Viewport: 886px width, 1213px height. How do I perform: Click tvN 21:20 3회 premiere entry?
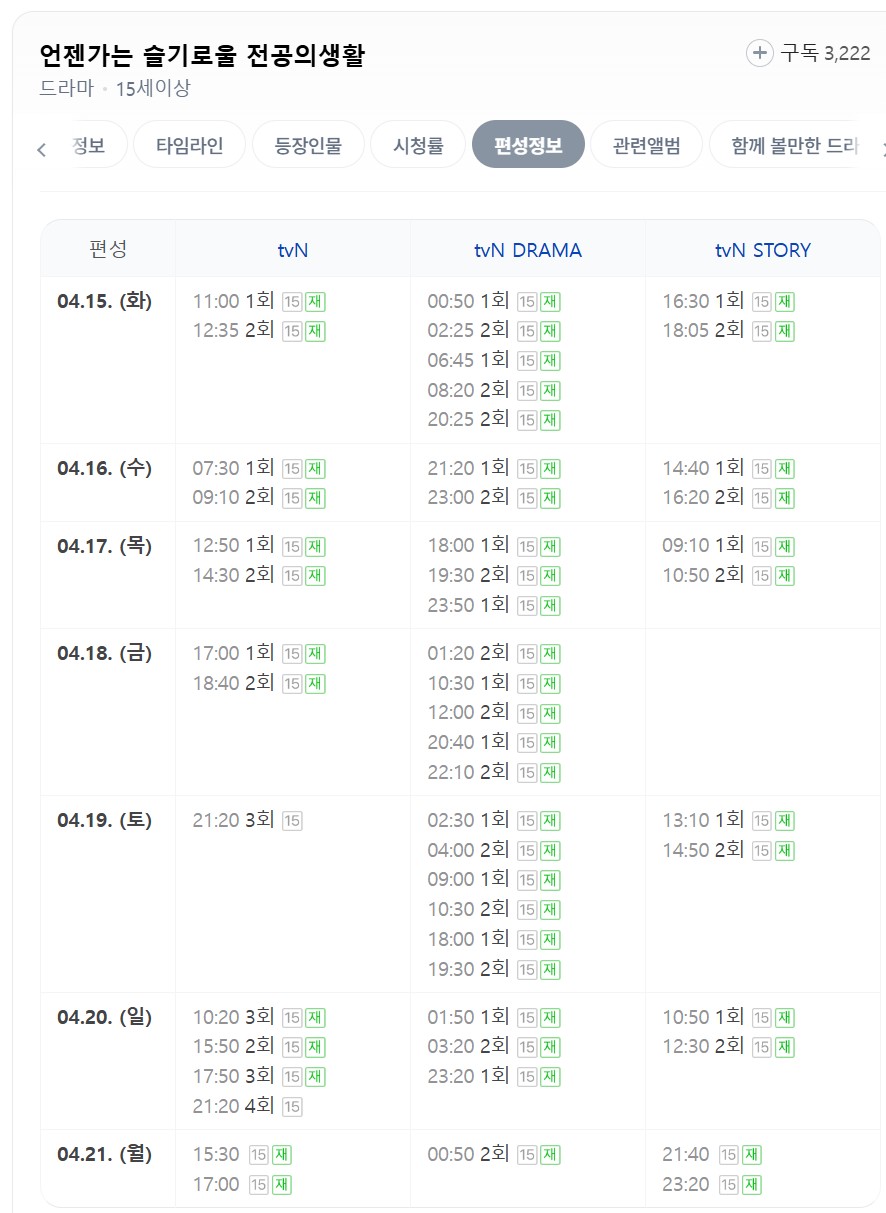tap(248, 820)
